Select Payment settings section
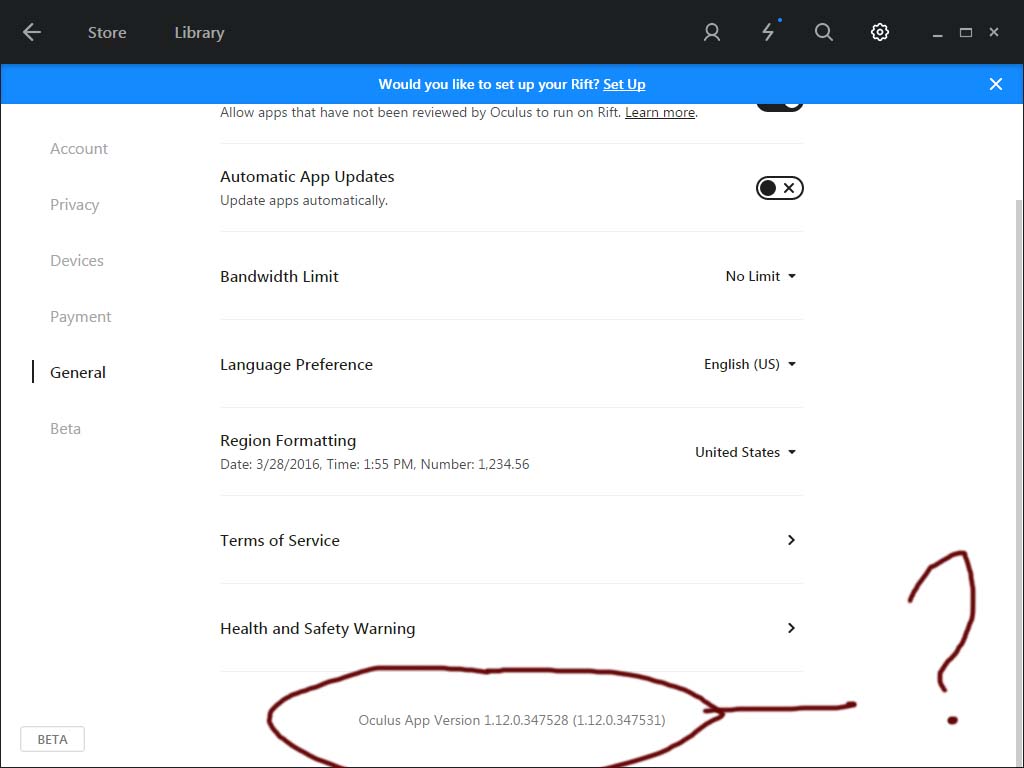This screenshot has height=768, width=1024. click(80, 317)
